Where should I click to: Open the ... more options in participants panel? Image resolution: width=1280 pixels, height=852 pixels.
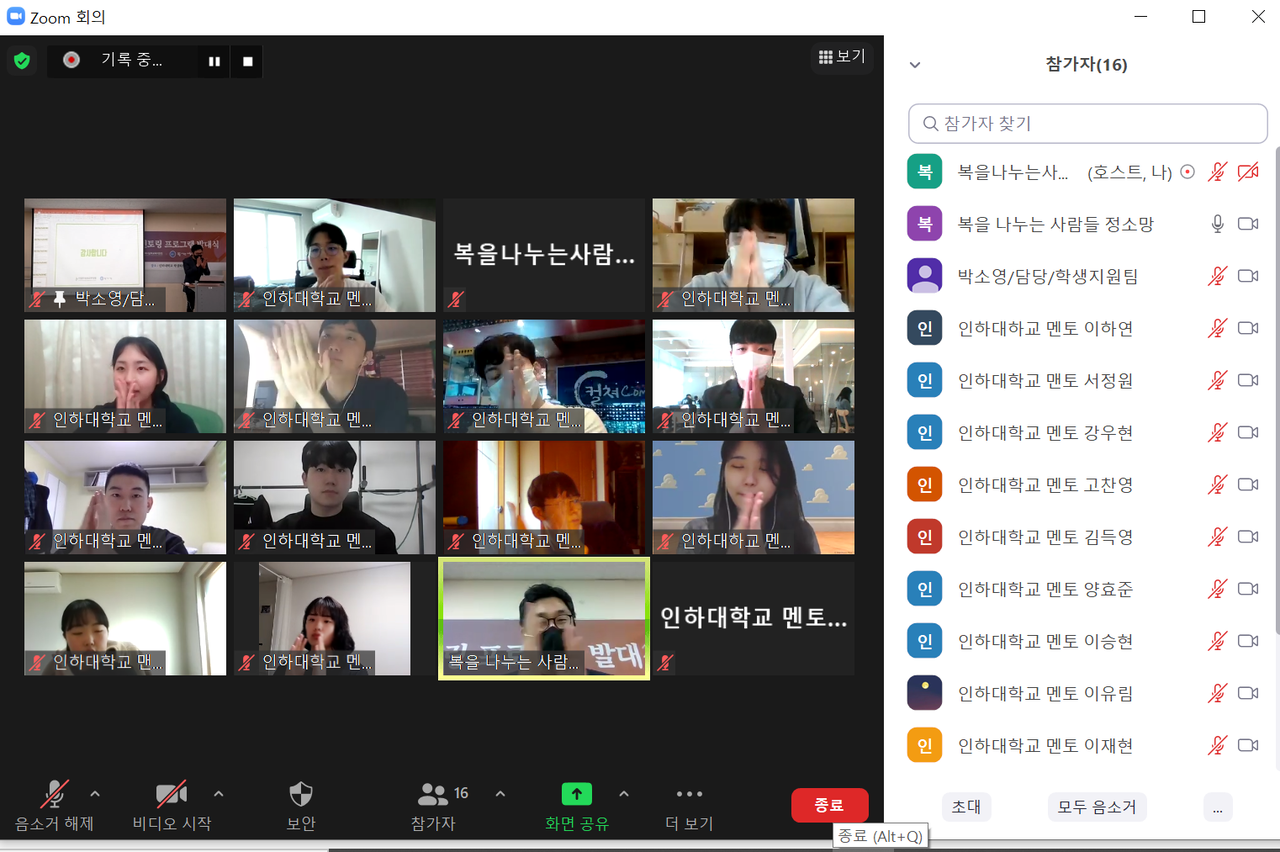click(x=1217, y=807)
